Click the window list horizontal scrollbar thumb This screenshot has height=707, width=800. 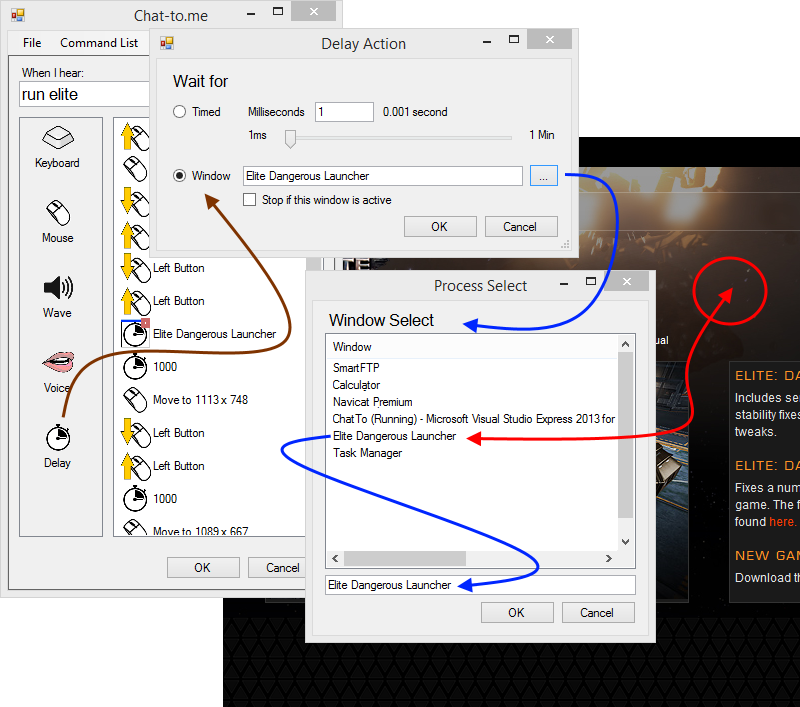[405, 559]
